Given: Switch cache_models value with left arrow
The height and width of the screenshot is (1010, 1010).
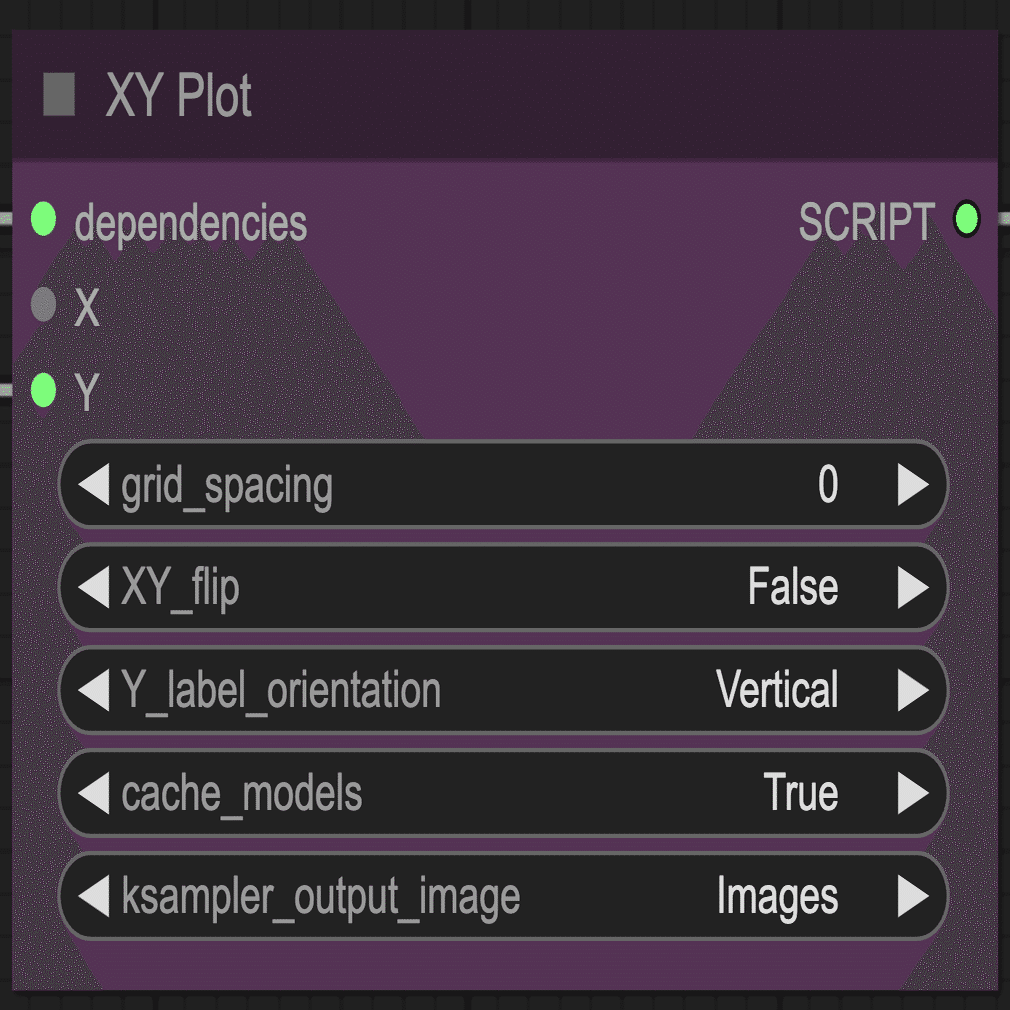Looking at the screenshot, I should (x=94, y=793).
